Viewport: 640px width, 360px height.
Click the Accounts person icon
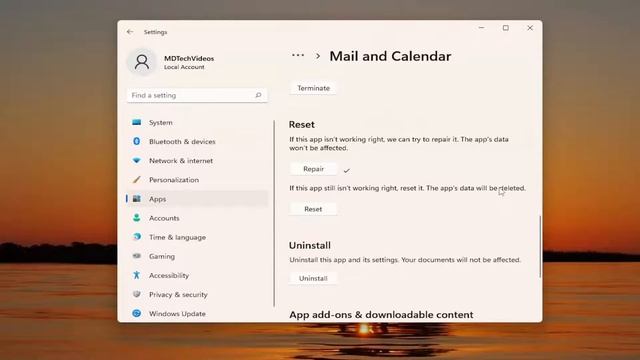pos(137,218)
